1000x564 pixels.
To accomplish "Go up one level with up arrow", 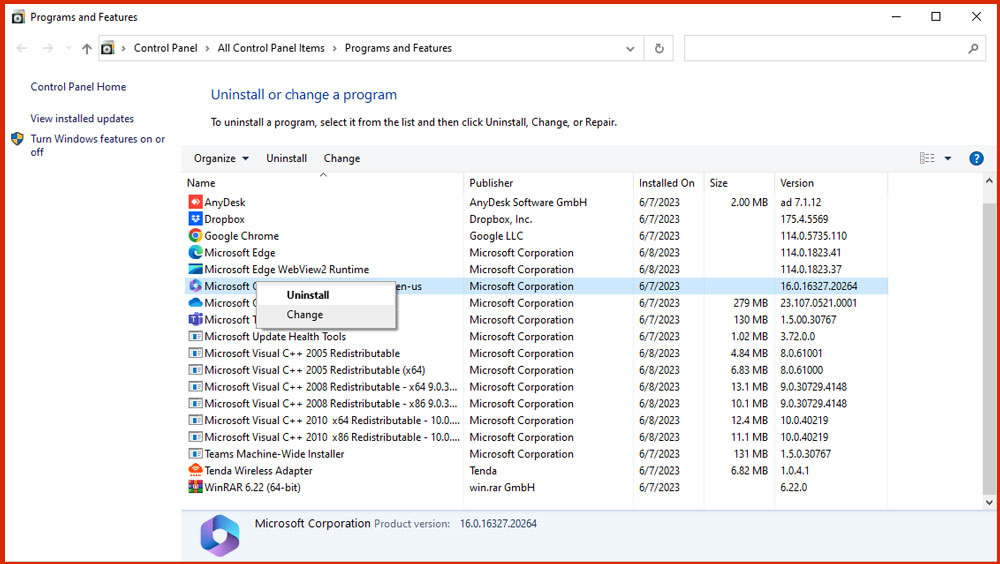I will coord(87,48).
